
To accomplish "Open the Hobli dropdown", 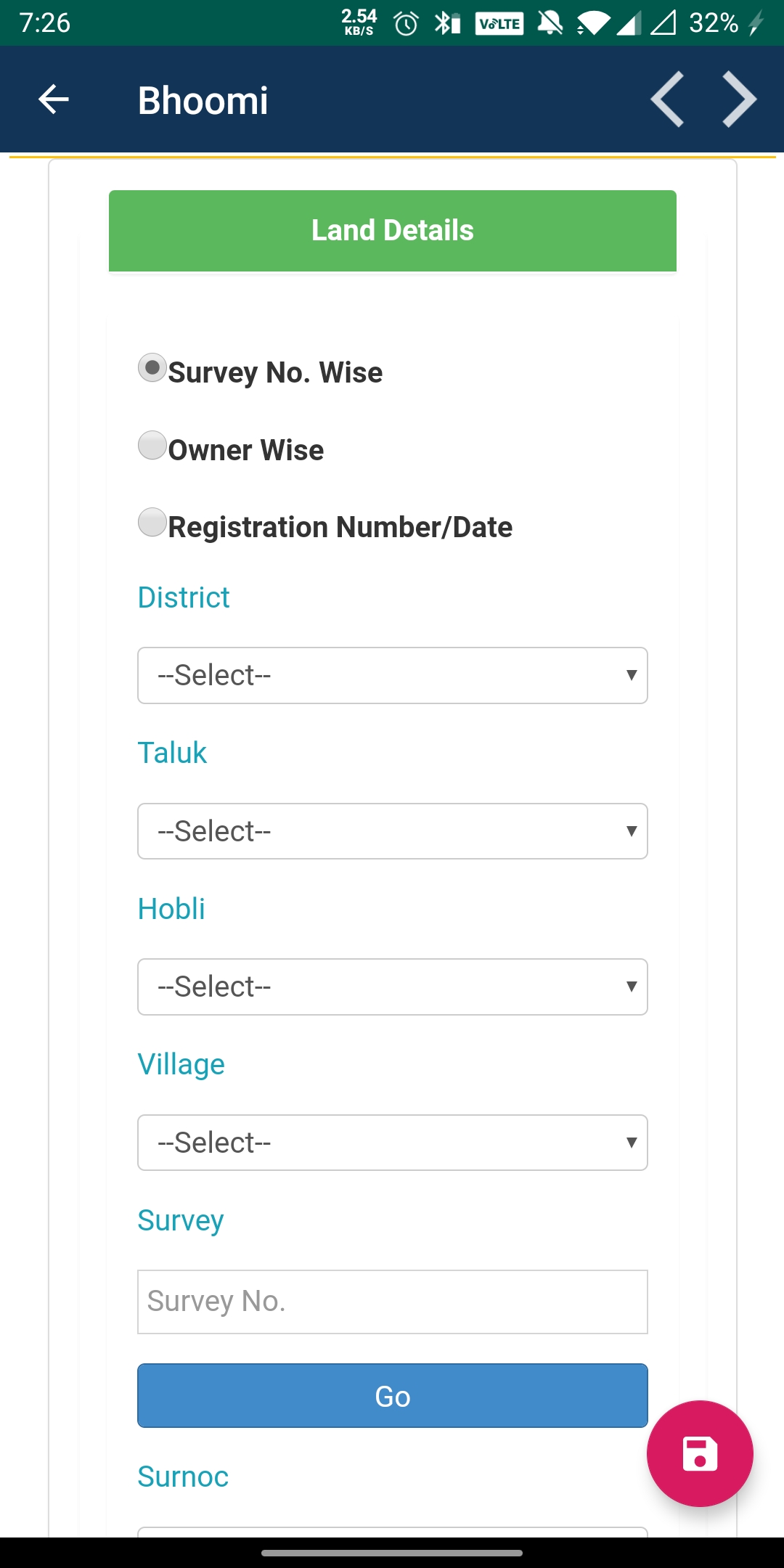I will point(393,987).
